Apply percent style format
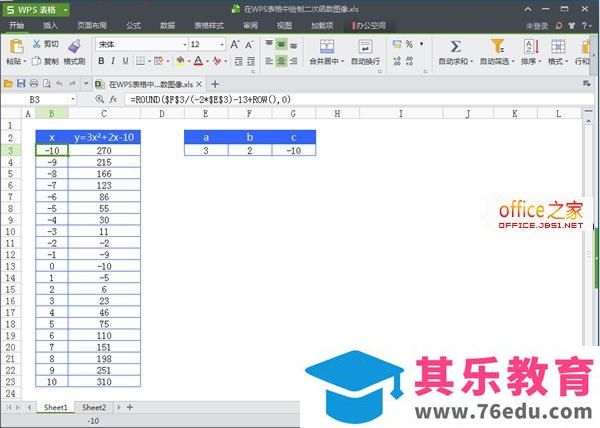The height and width of the screenshot is (428, 600). tap(409, 44)
